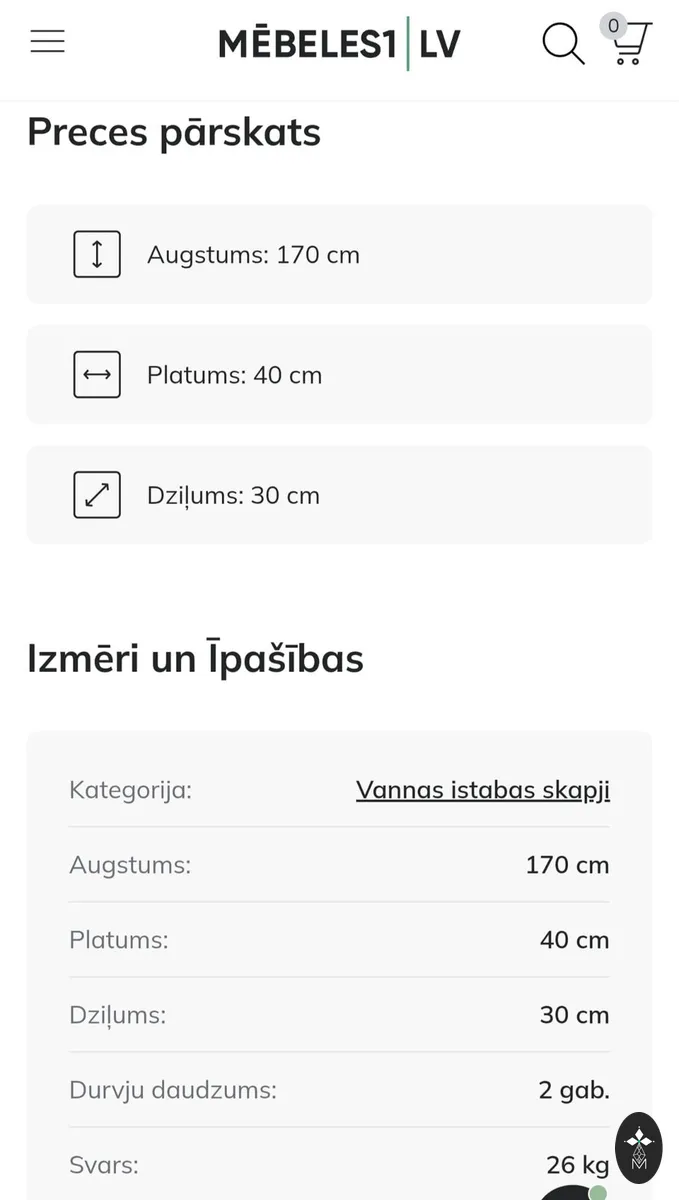Select the Platums: 40 cm overview card
This screenshot has height=1200, width=679.
339,374
